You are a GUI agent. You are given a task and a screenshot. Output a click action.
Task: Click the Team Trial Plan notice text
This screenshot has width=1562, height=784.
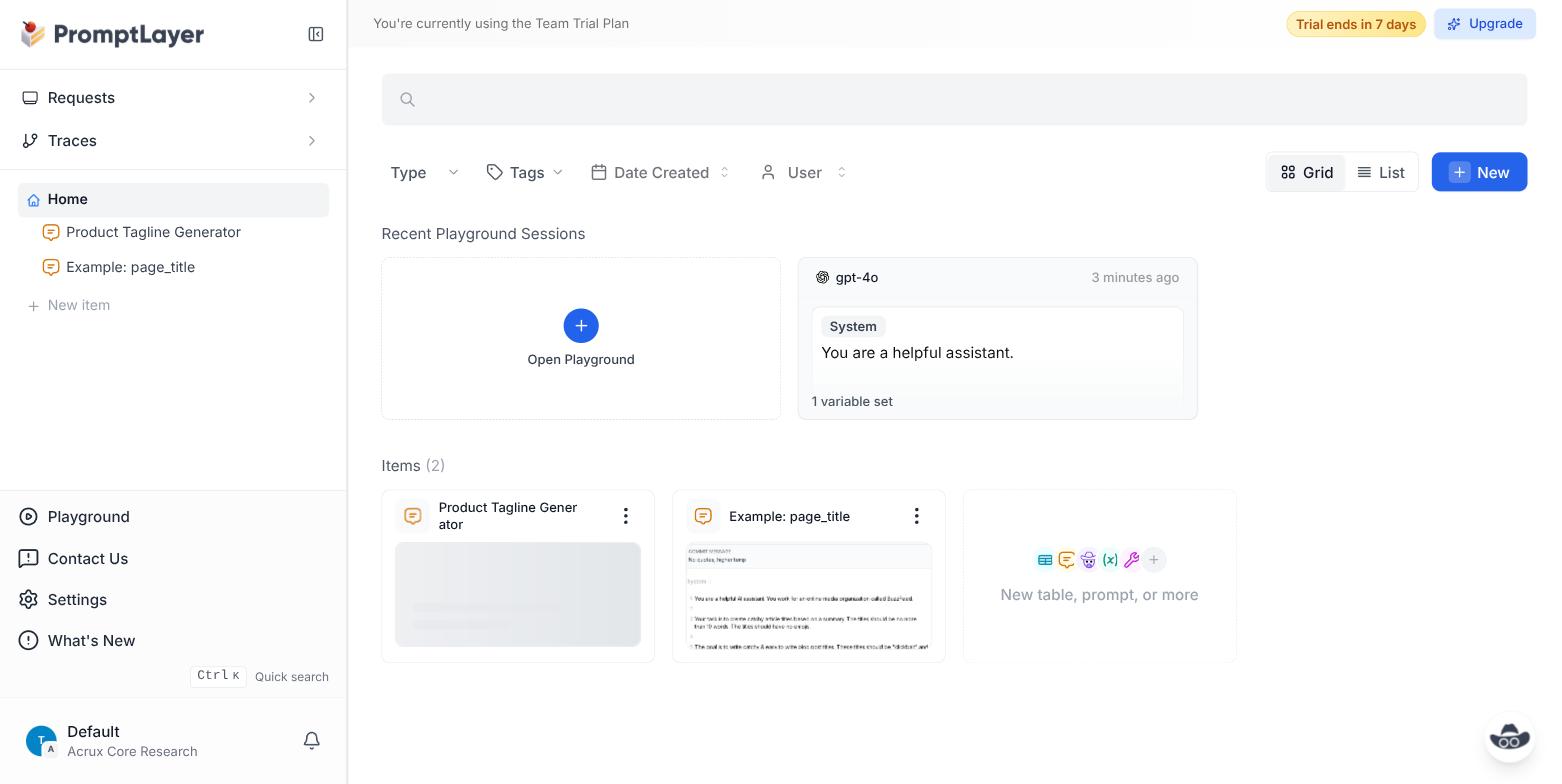tap(501, 23)
